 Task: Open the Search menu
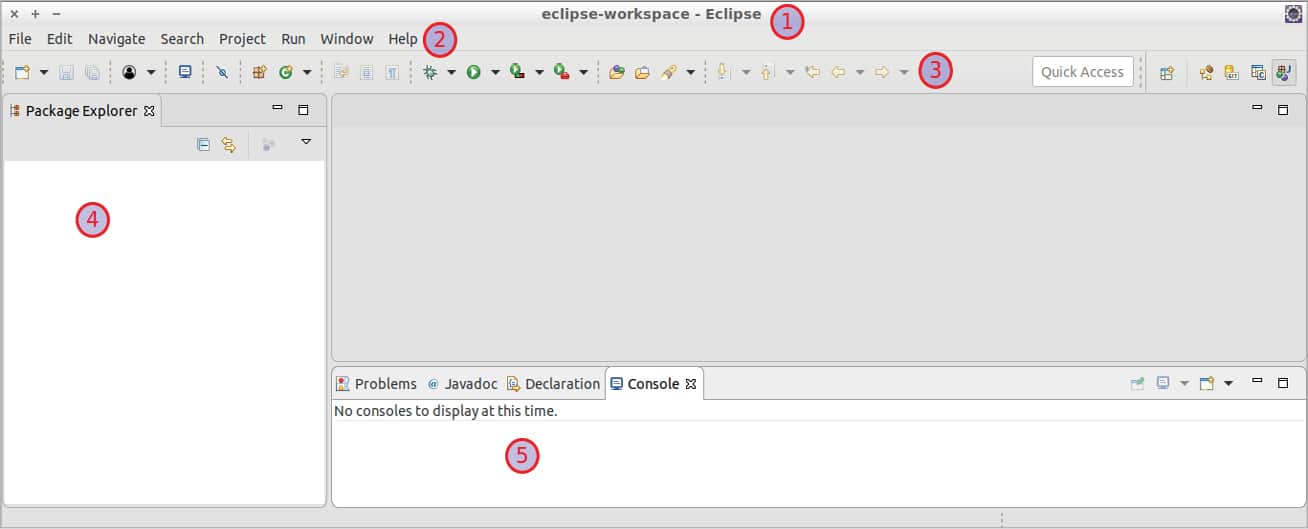(182, 39)
